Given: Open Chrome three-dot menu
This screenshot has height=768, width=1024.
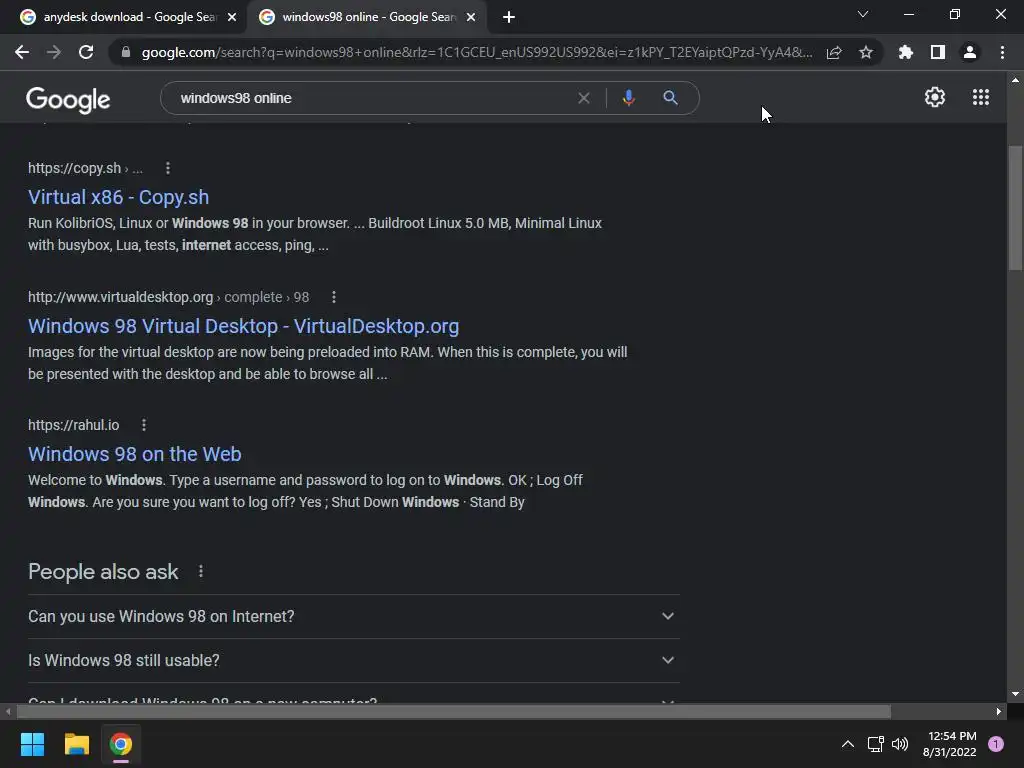Looking at the screenshot, I should point(1002,52).
